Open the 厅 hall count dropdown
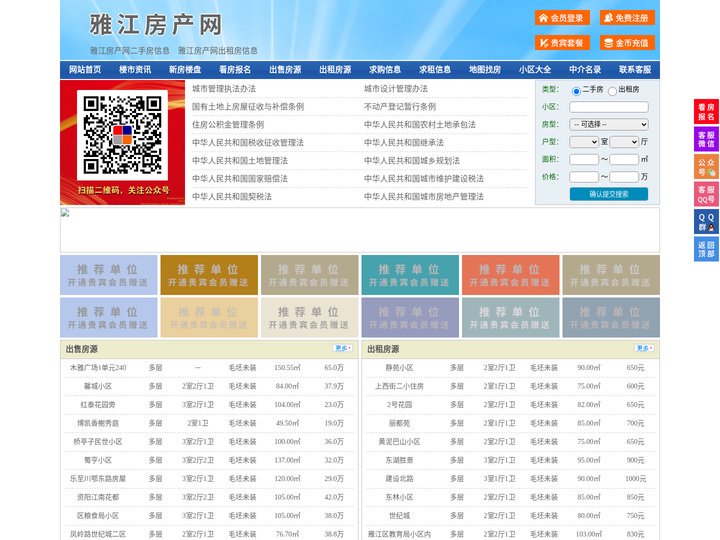Screen dimensions: 720x540 (624, 142)
